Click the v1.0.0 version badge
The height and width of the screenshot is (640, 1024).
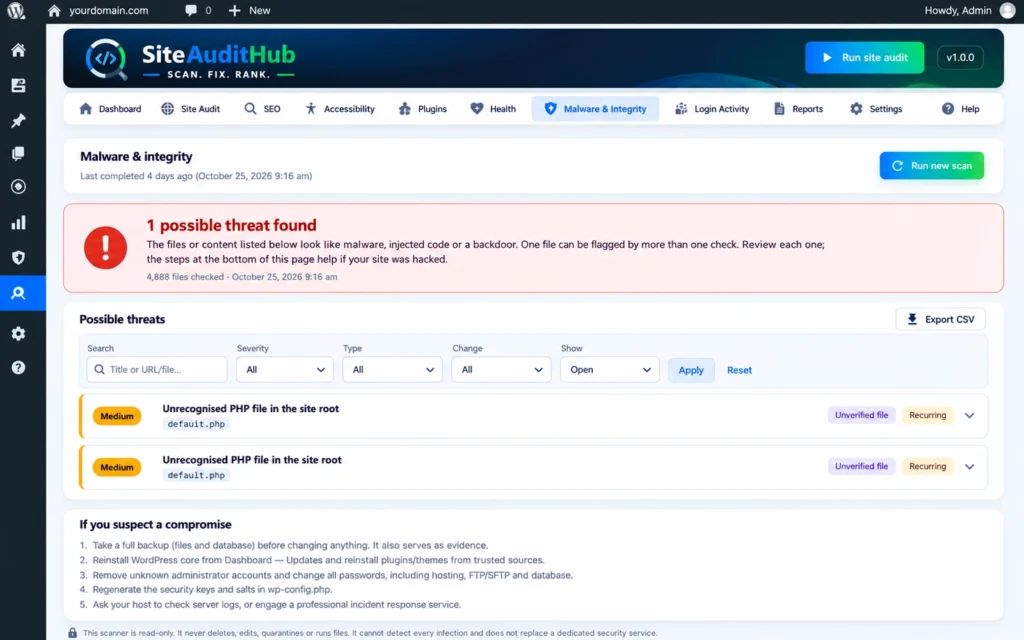[x=960, y=57]
